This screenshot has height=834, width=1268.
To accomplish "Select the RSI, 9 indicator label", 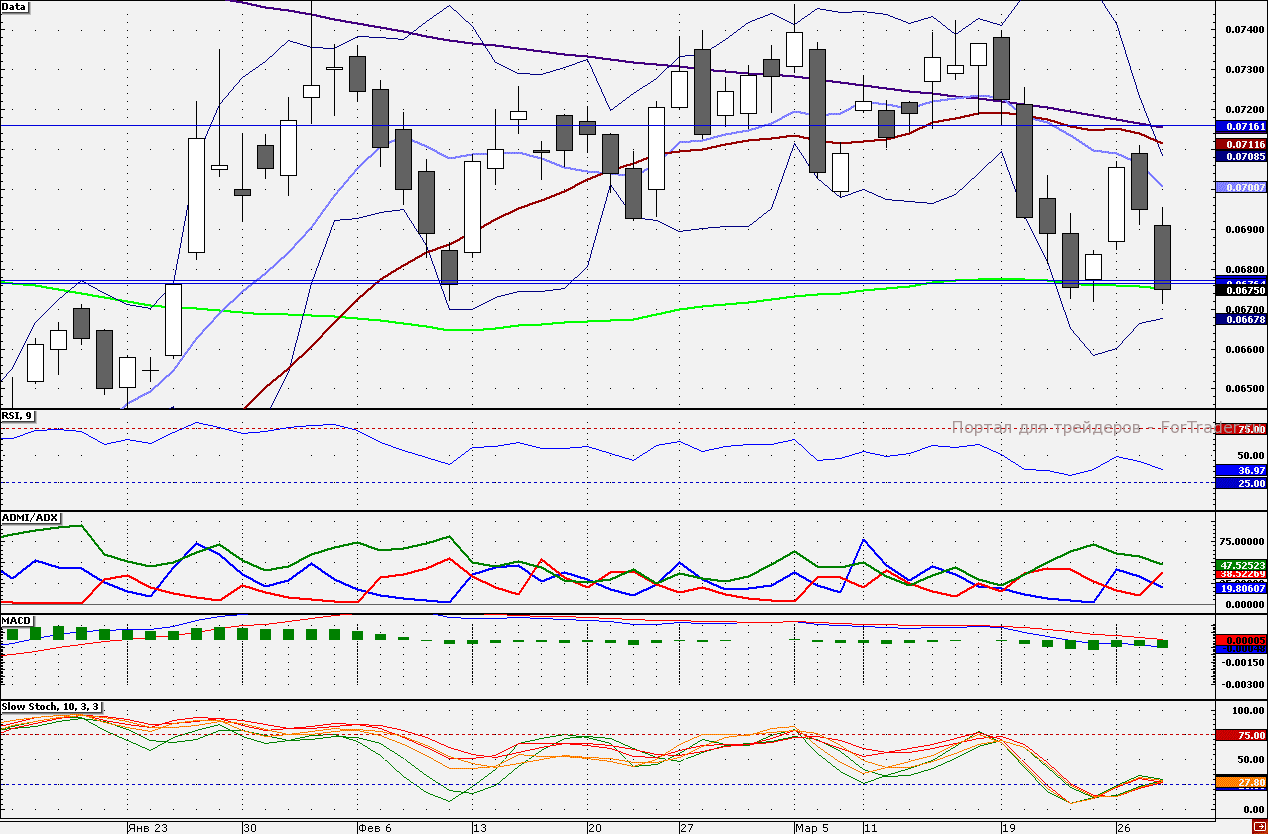I will (18, 416).
